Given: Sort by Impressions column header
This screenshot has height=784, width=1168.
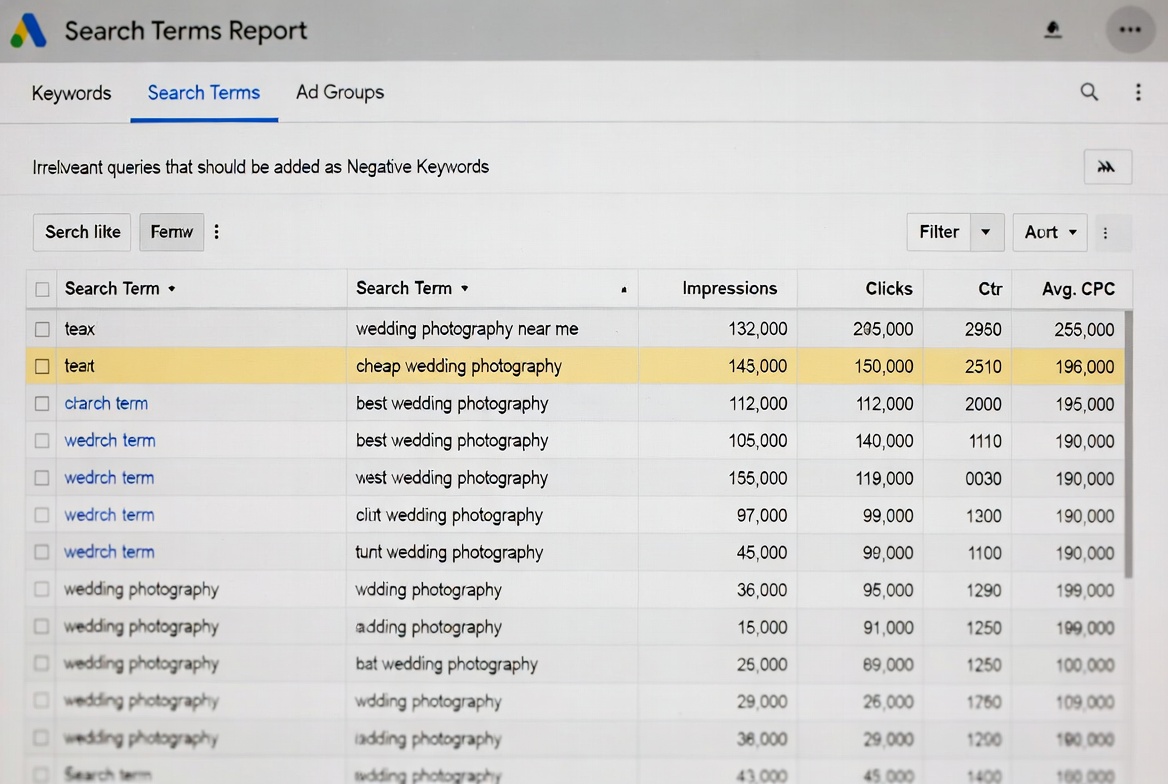Looking at the screenshot, I should click(x=729, y=288).
